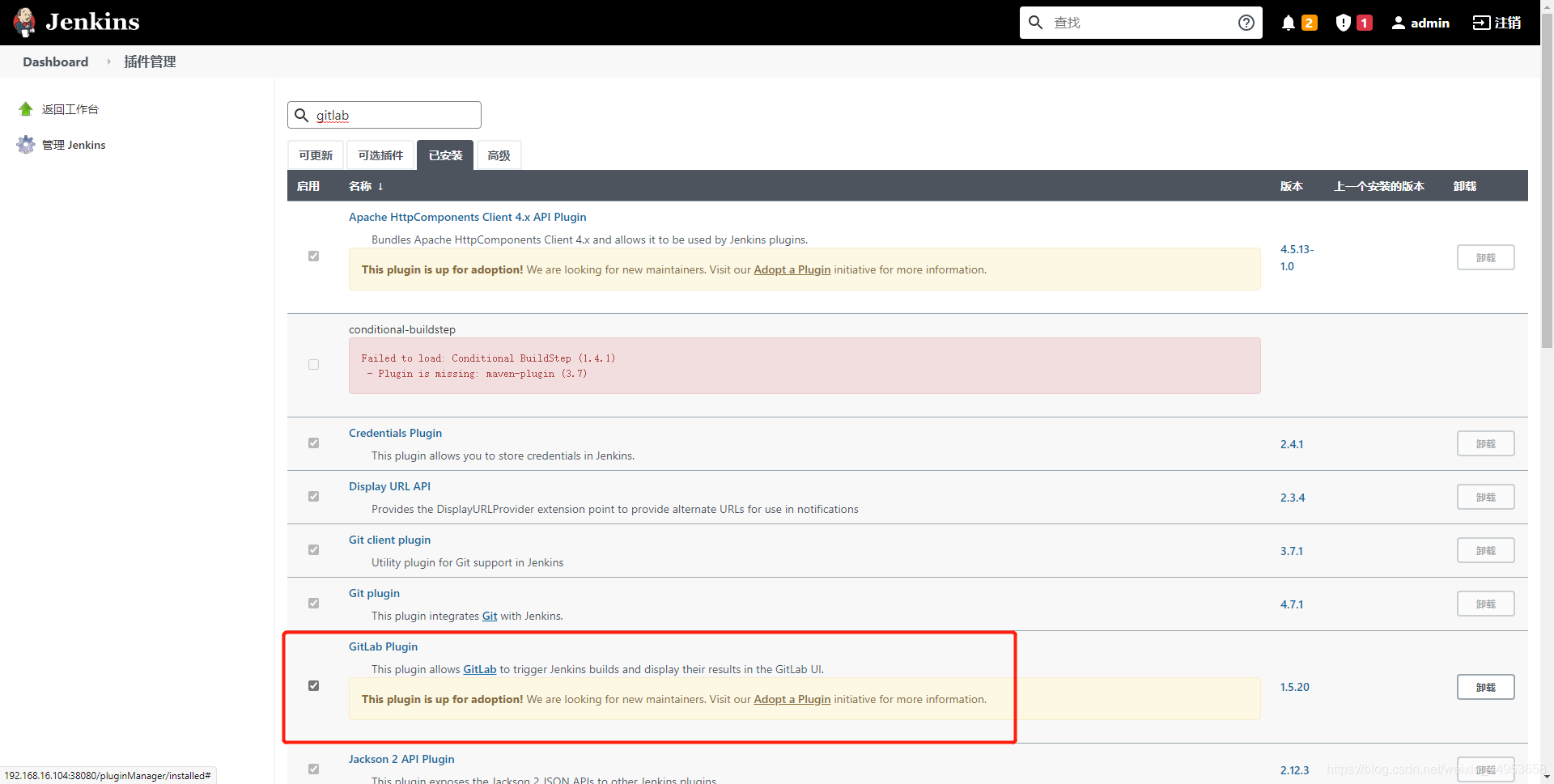The width and height of the screenshot is (1554, 784).
Task: Open the notifications bell icon
Action: (1289, 23)
